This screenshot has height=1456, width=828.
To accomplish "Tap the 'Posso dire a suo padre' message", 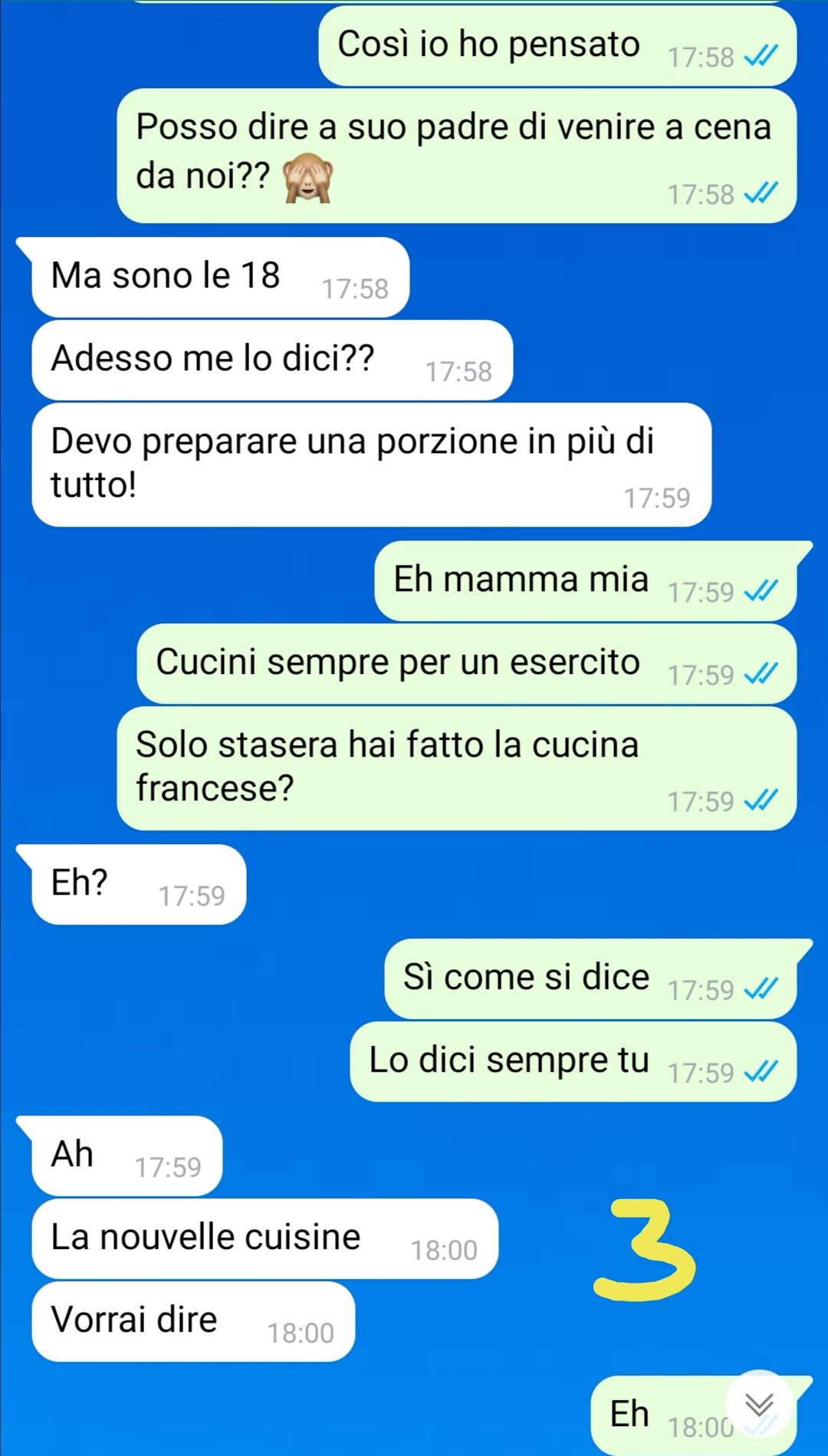I will pyautogui.click(x=457, y=156).
